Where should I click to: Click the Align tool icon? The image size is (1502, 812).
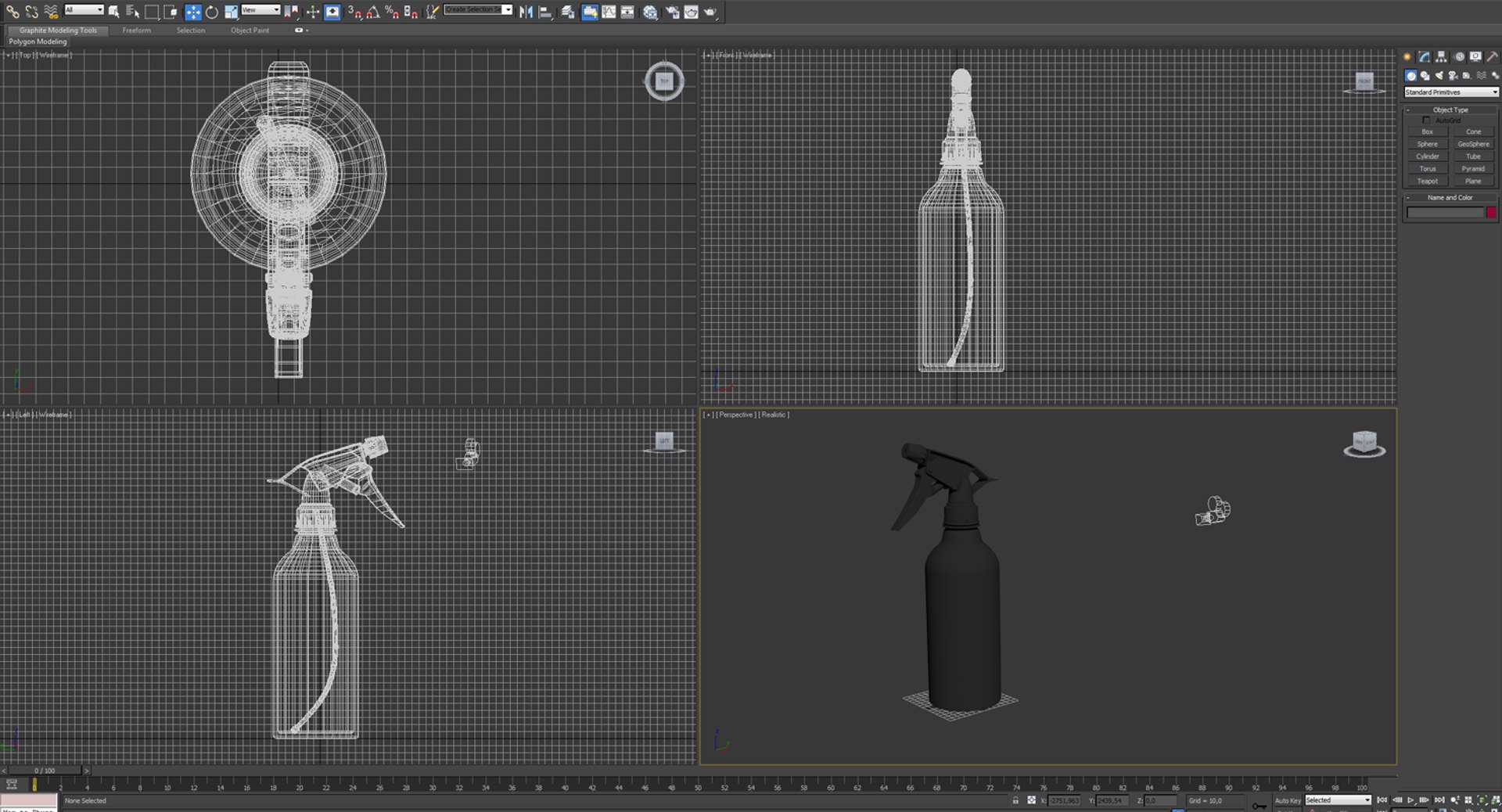[545, 12]
